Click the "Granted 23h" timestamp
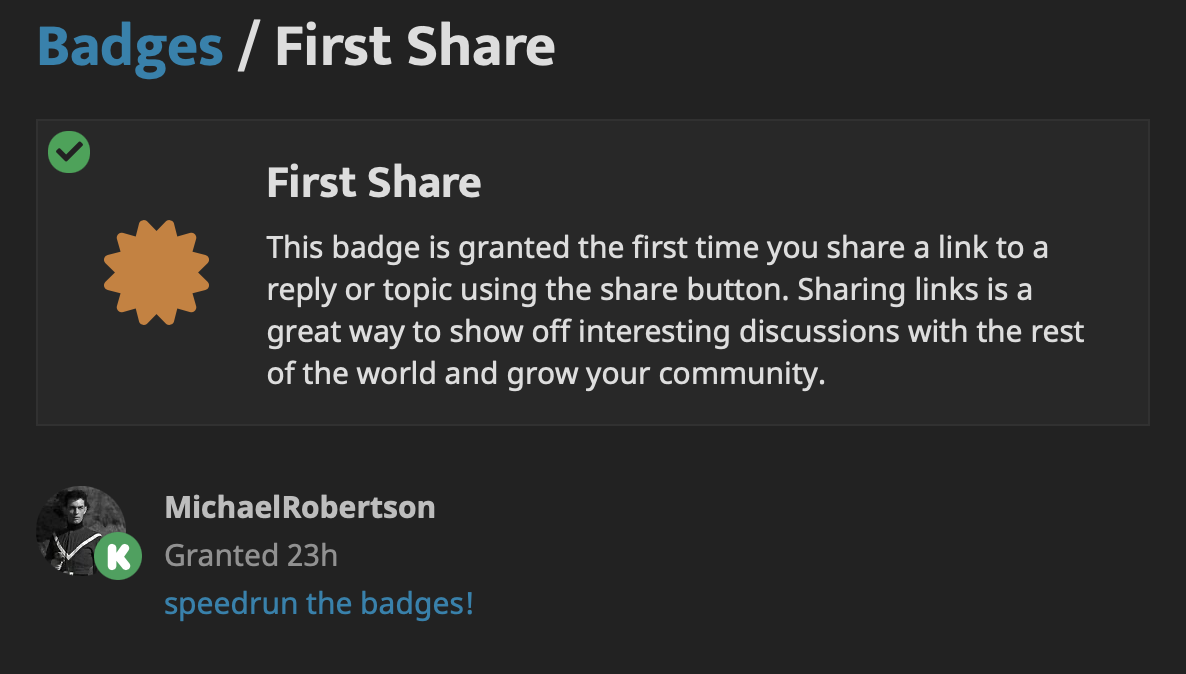Screen dimensions: 1186x674 (x=251, y=555)
